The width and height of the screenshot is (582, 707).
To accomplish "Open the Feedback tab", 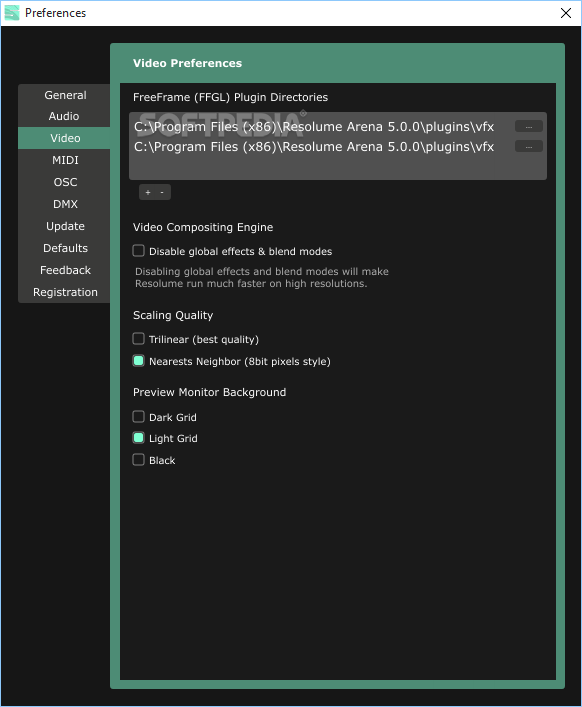I will point(65,271).
